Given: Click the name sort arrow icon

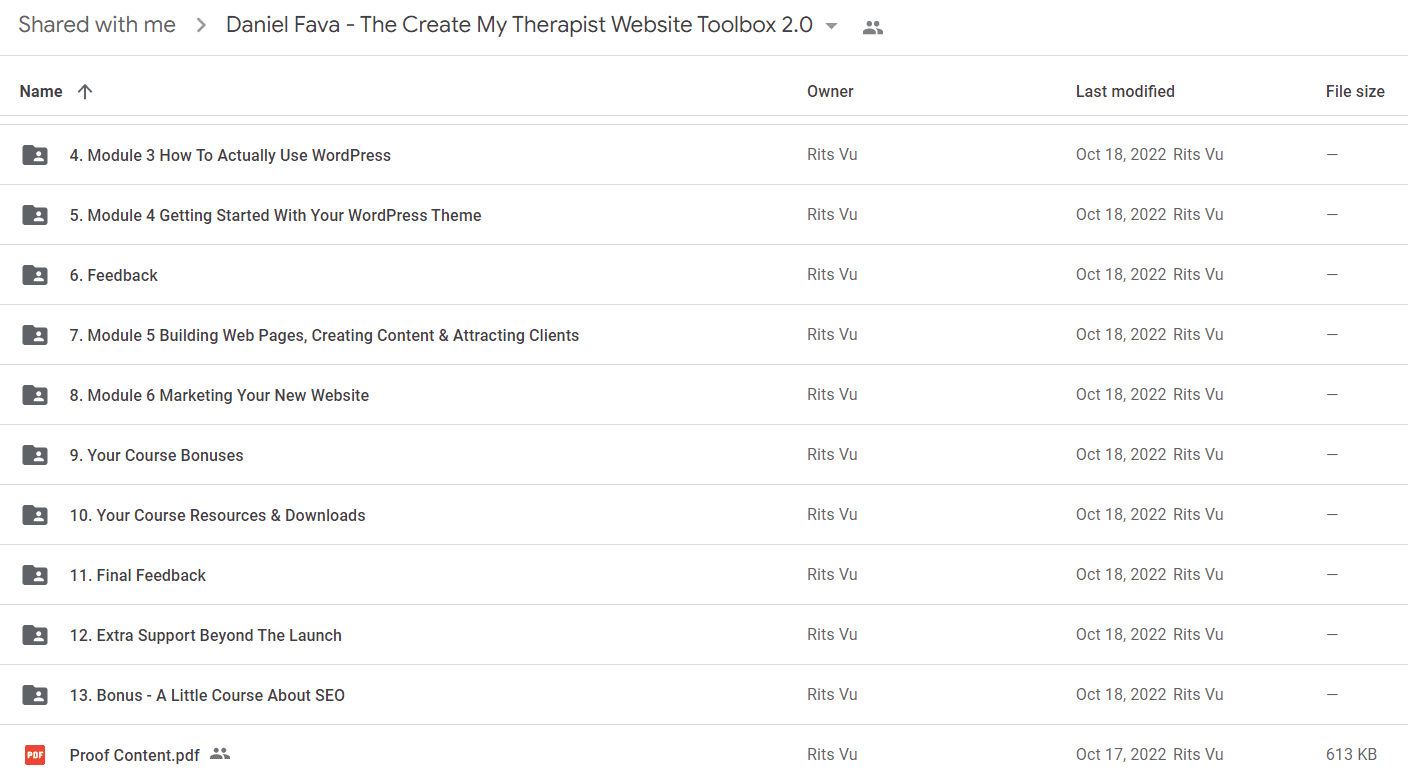Looking at the screenshot, I should (85, 91).
